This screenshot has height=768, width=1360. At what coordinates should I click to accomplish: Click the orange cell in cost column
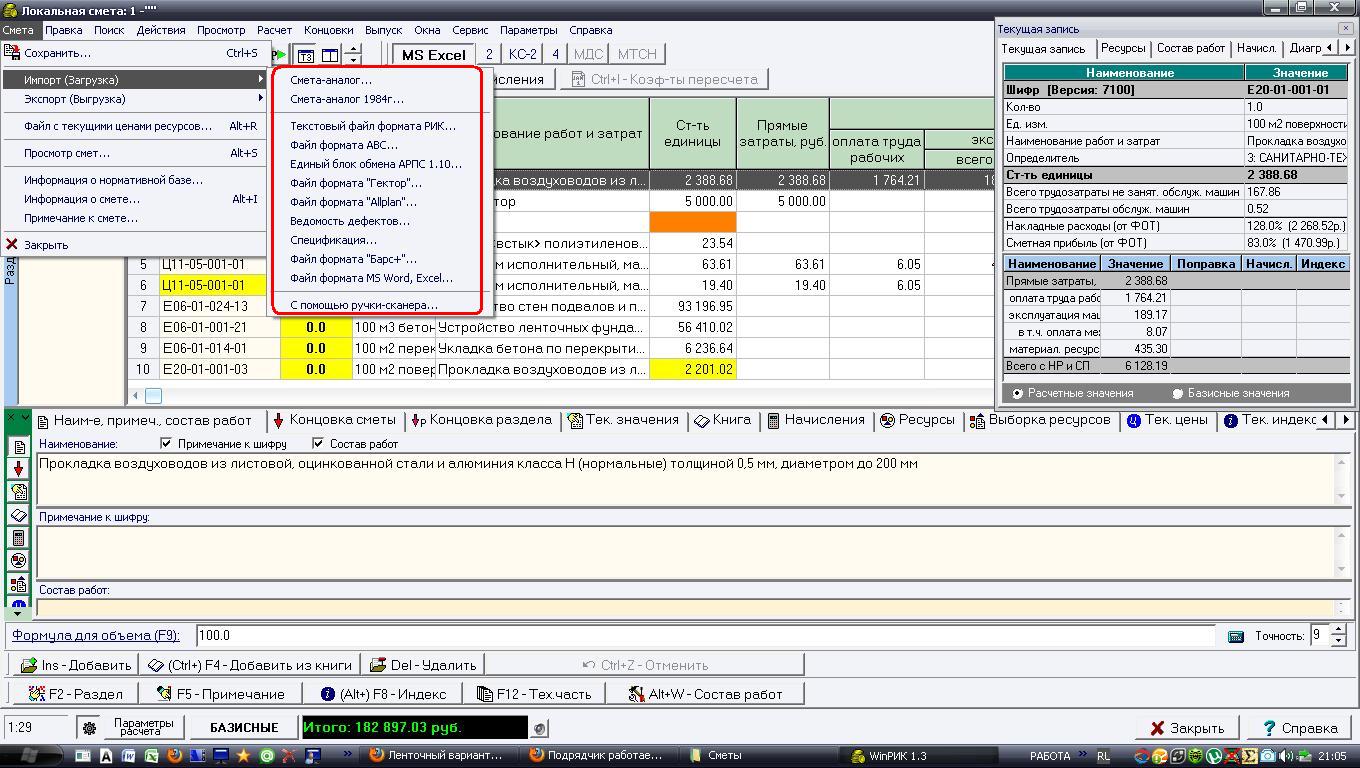pos(692,222)
